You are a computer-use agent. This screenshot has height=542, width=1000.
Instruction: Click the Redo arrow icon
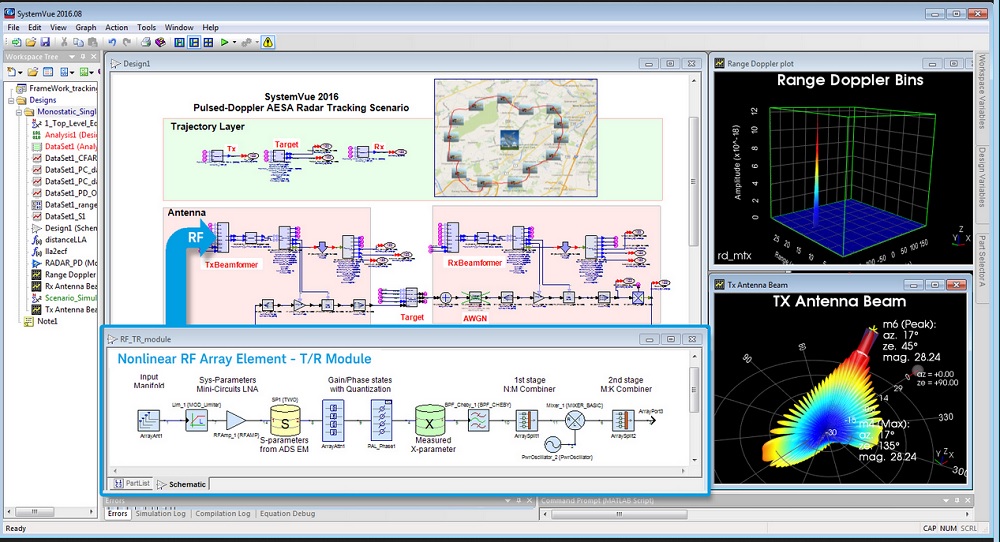pyautogui.click(x=126, y=42)
